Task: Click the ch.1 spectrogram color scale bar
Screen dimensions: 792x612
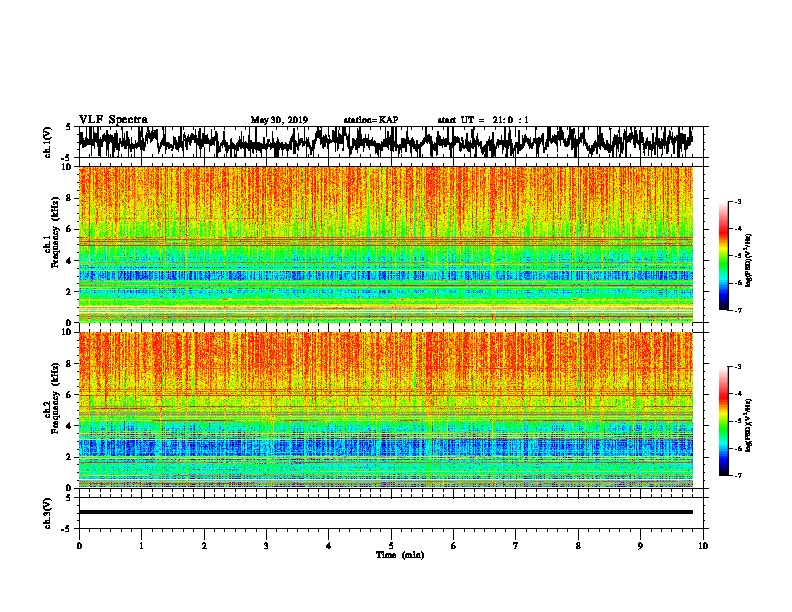Action: pos(724,256)
